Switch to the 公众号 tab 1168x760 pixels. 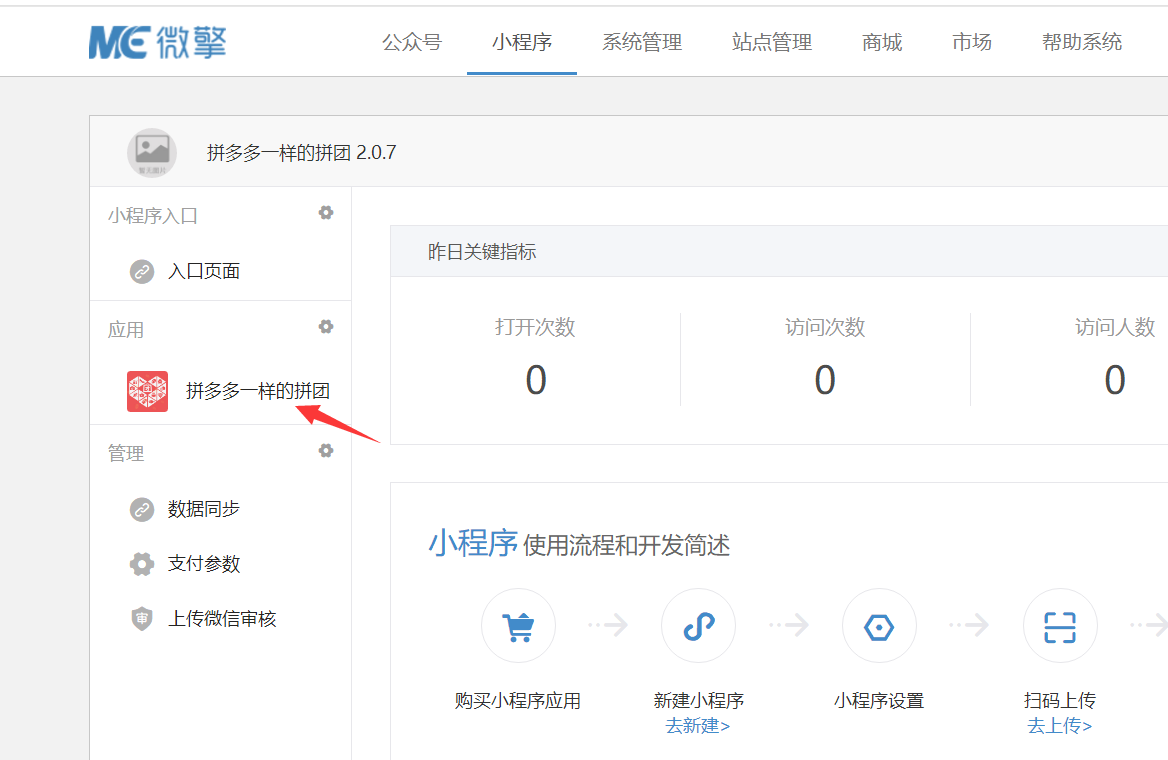(x=412, y=42)
